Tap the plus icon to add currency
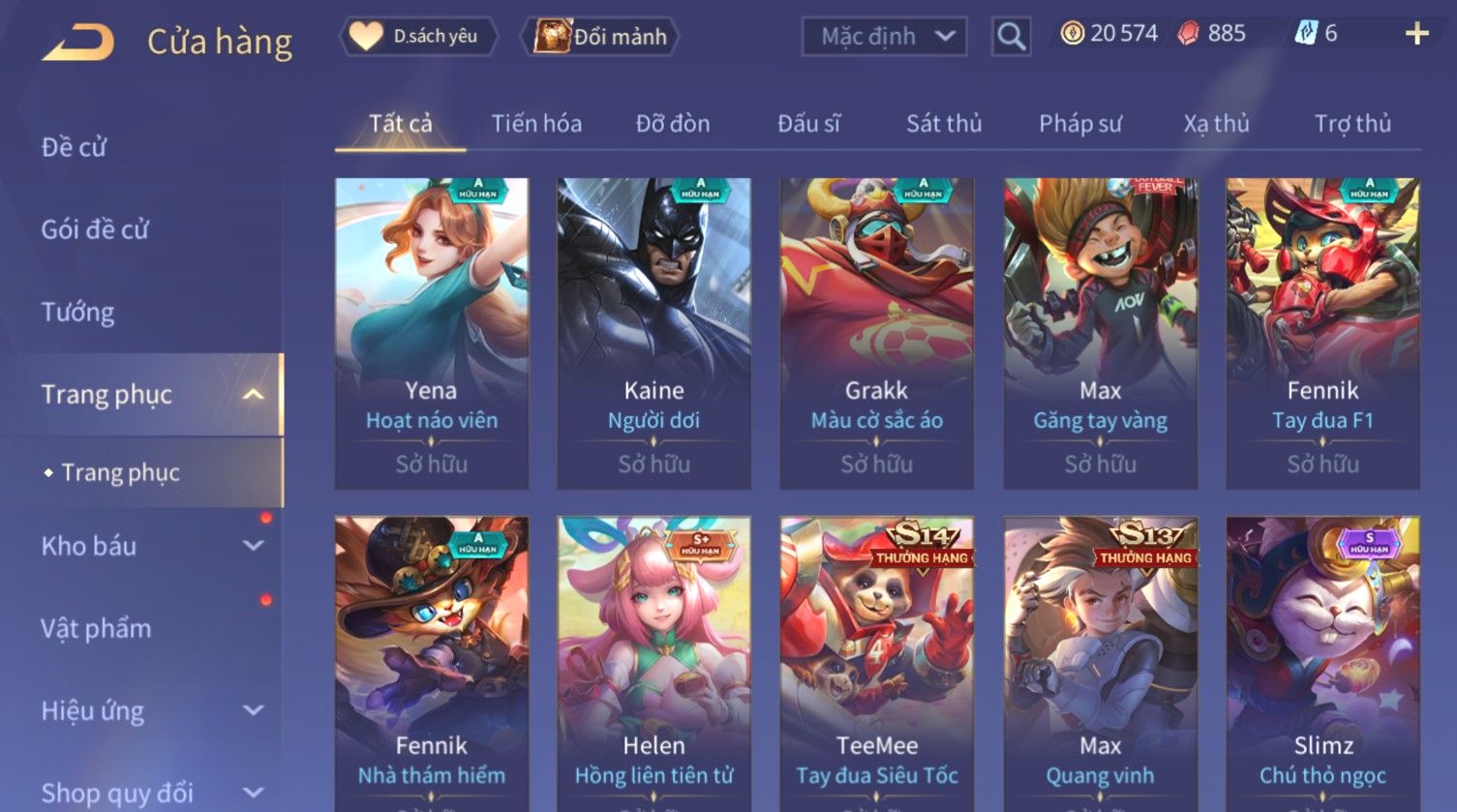 tap(1416, 34)
